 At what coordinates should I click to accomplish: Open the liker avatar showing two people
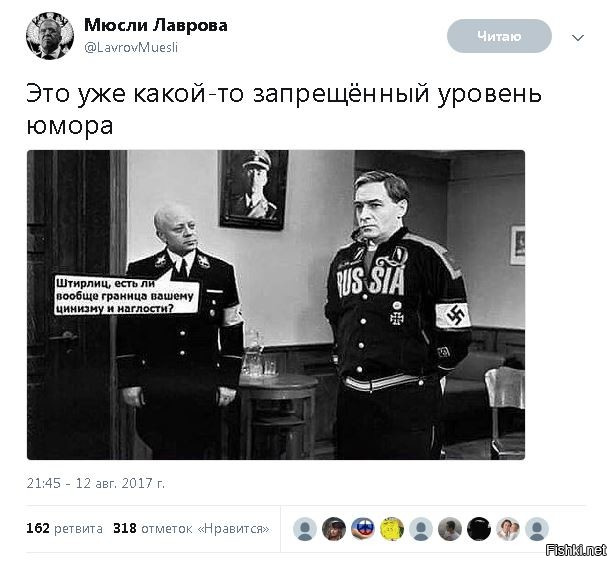tap(508, 529)
